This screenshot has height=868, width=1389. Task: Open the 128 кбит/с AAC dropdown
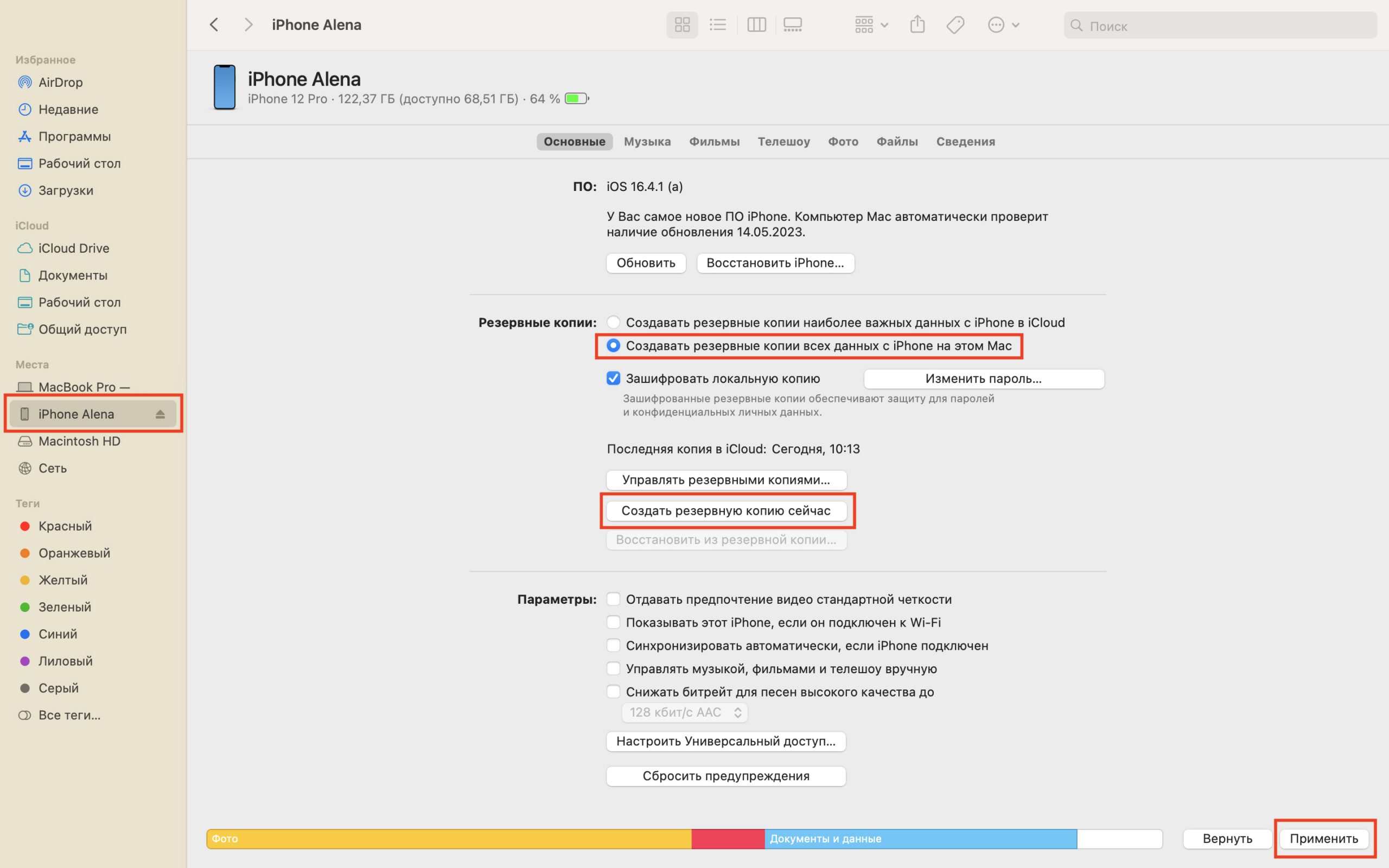(x=685, y=712)
